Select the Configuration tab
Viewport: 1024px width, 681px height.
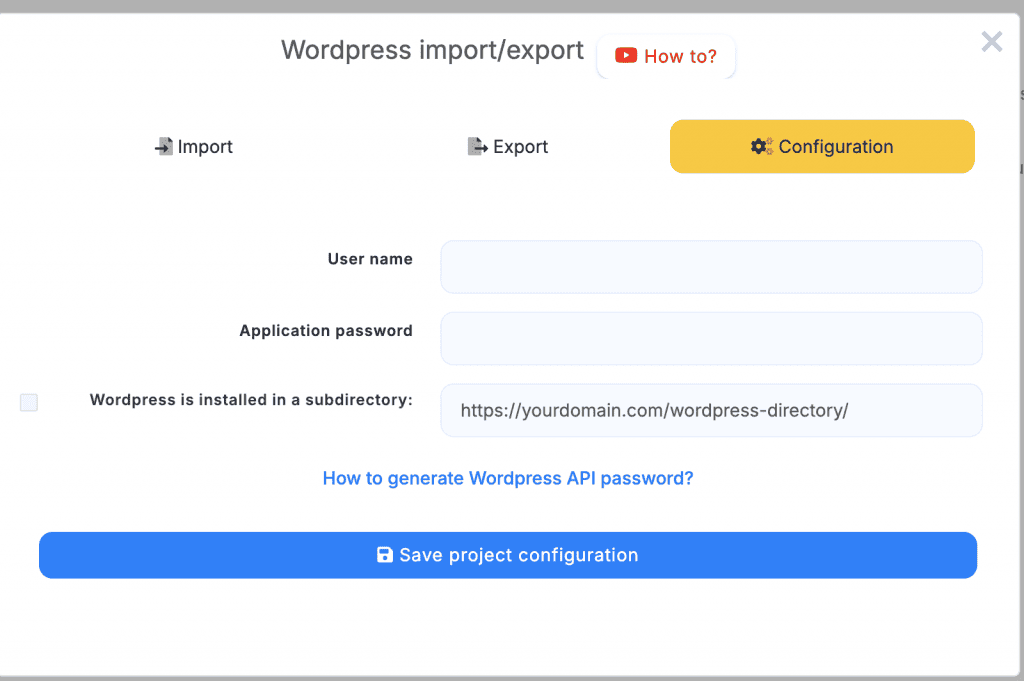822,146
